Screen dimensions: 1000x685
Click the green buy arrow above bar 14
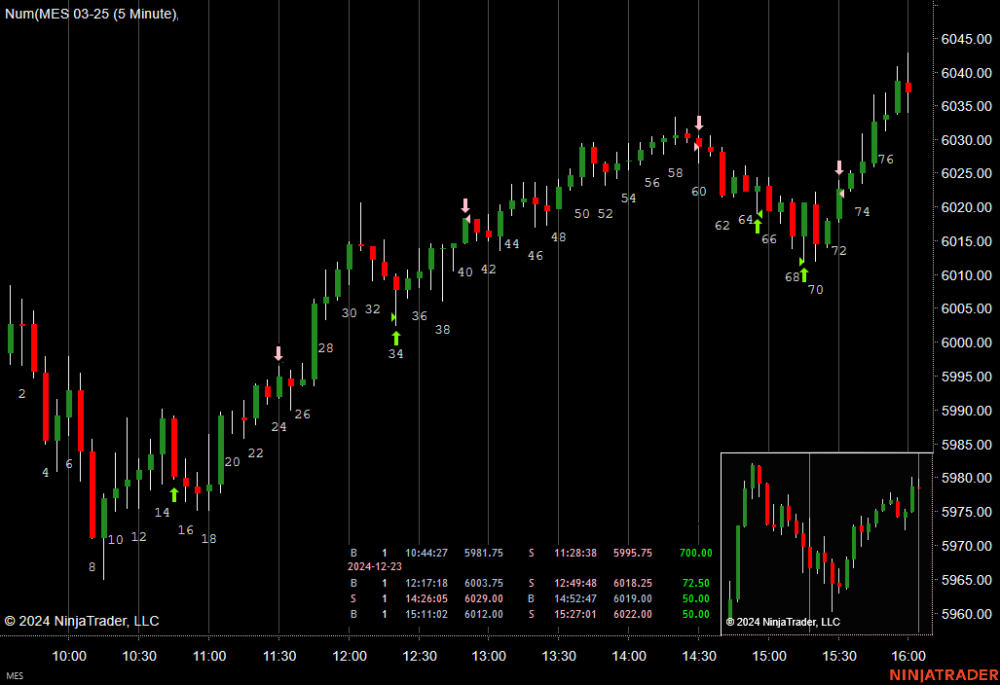pyautogui.click(x=174, y=494)
